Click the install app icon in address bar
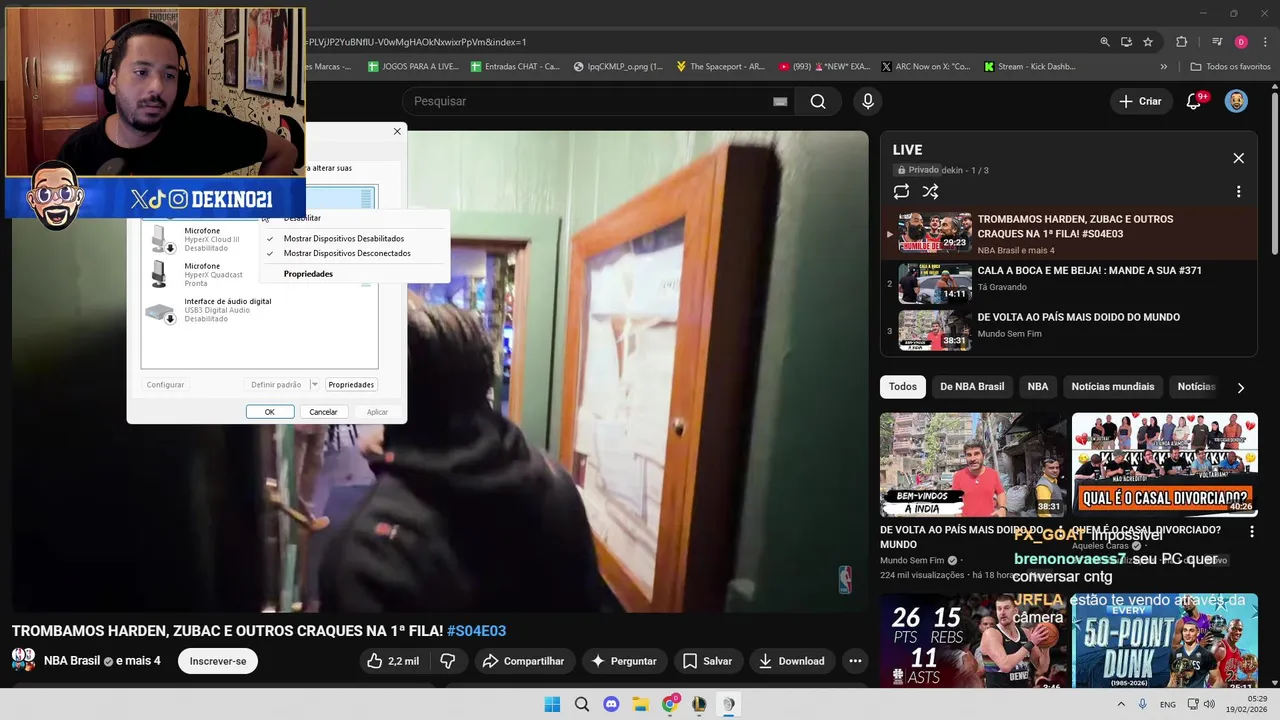This screenshot has height=720, width=1280. pos(1126,42)
